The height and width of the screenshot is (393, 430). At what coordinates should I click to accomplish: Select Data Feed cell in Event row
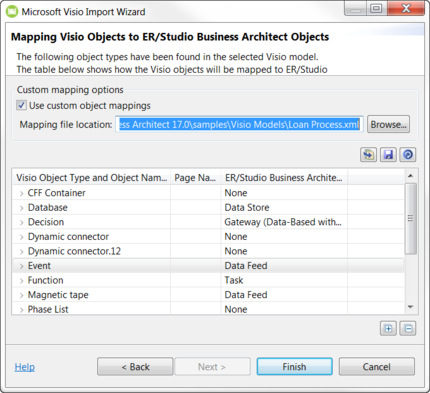pos(284,266)
